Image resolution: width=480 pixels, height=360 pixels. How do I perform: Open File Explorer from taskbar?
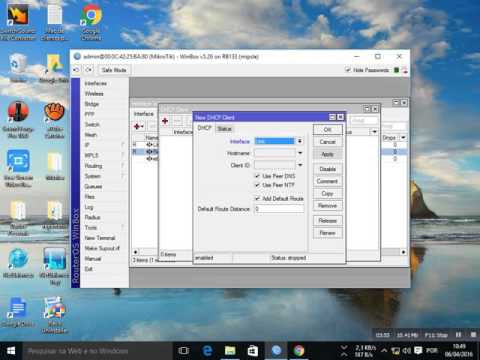230,351
